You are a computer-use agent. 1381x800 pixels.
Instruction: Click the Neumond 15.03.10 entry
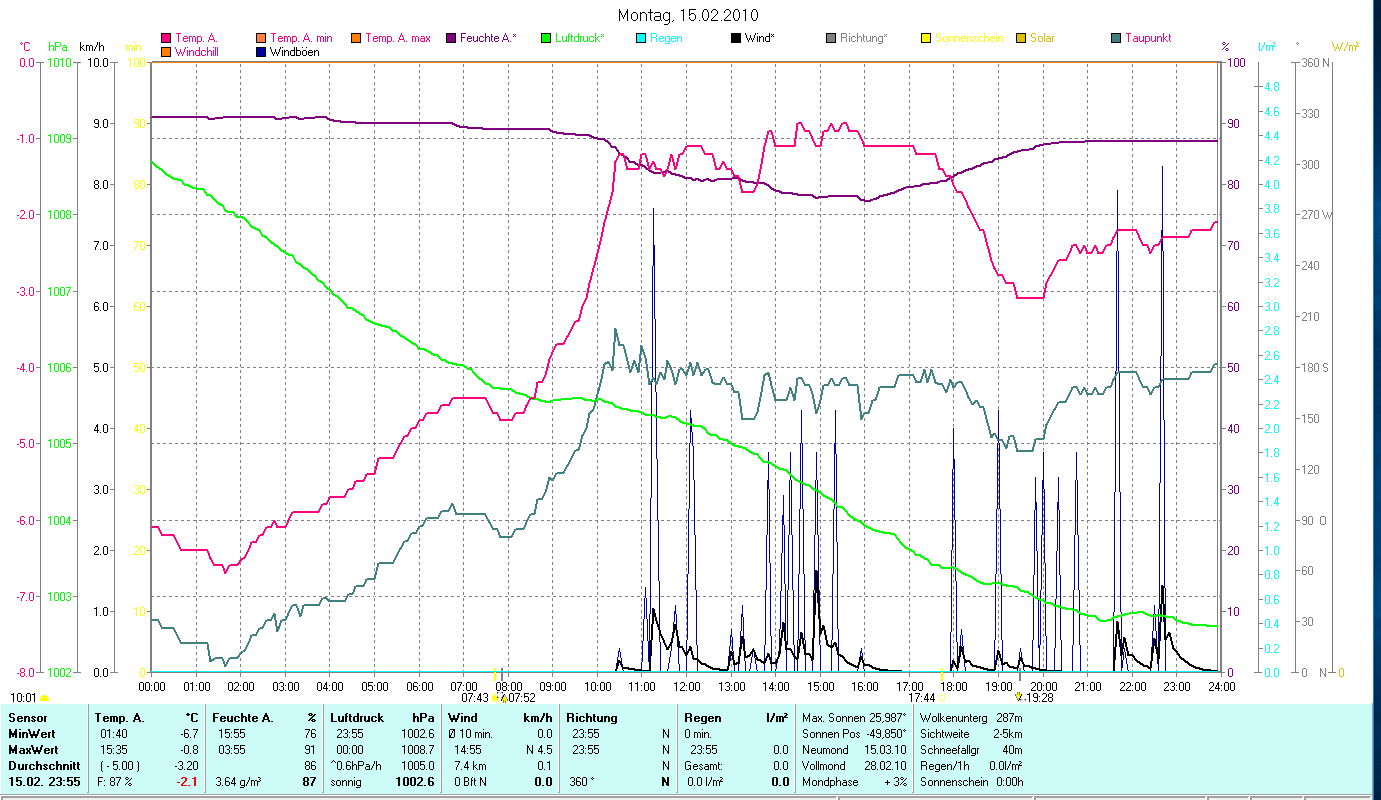pyautogui.click(x=854, y=749)
